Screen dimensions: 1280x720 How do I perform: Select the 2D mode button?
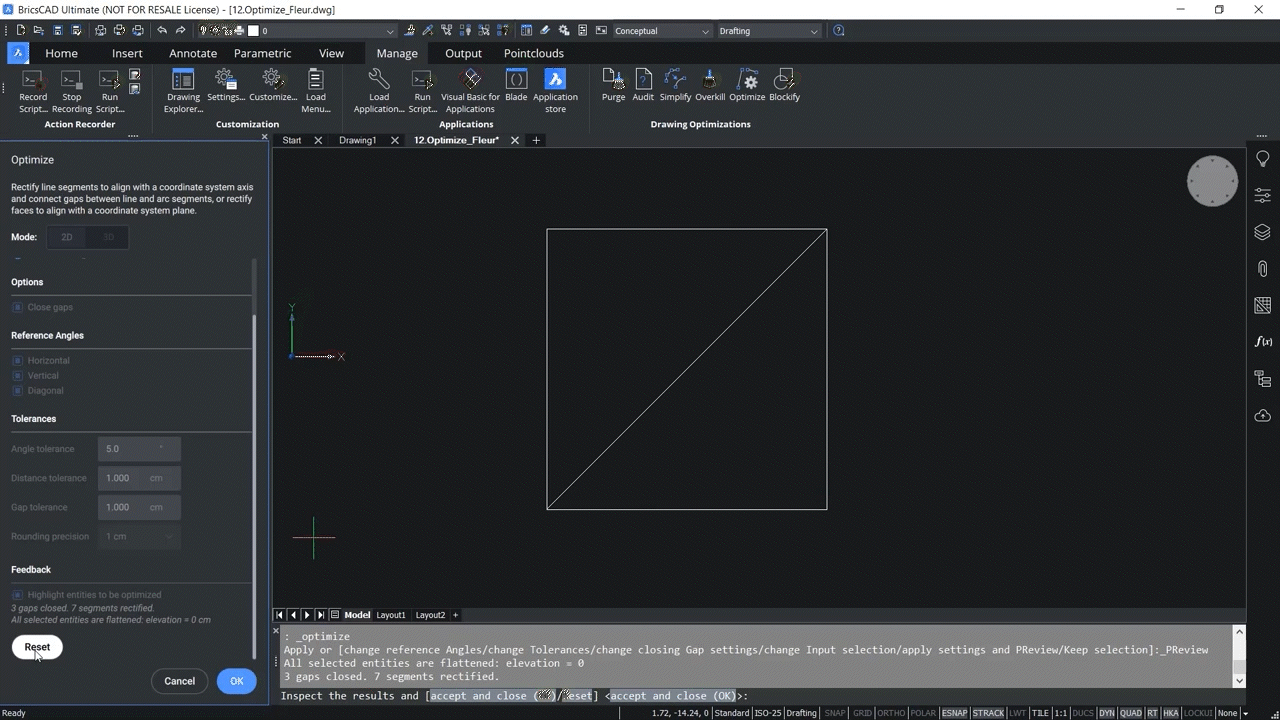point(67,237)
